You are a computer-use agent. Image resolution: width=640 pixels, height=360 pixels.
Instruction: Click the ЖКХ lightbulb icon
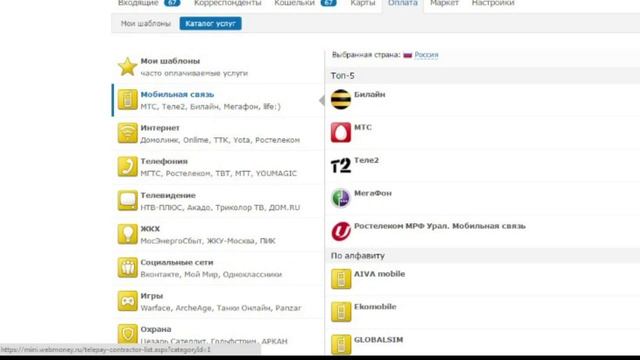point(127,234)
